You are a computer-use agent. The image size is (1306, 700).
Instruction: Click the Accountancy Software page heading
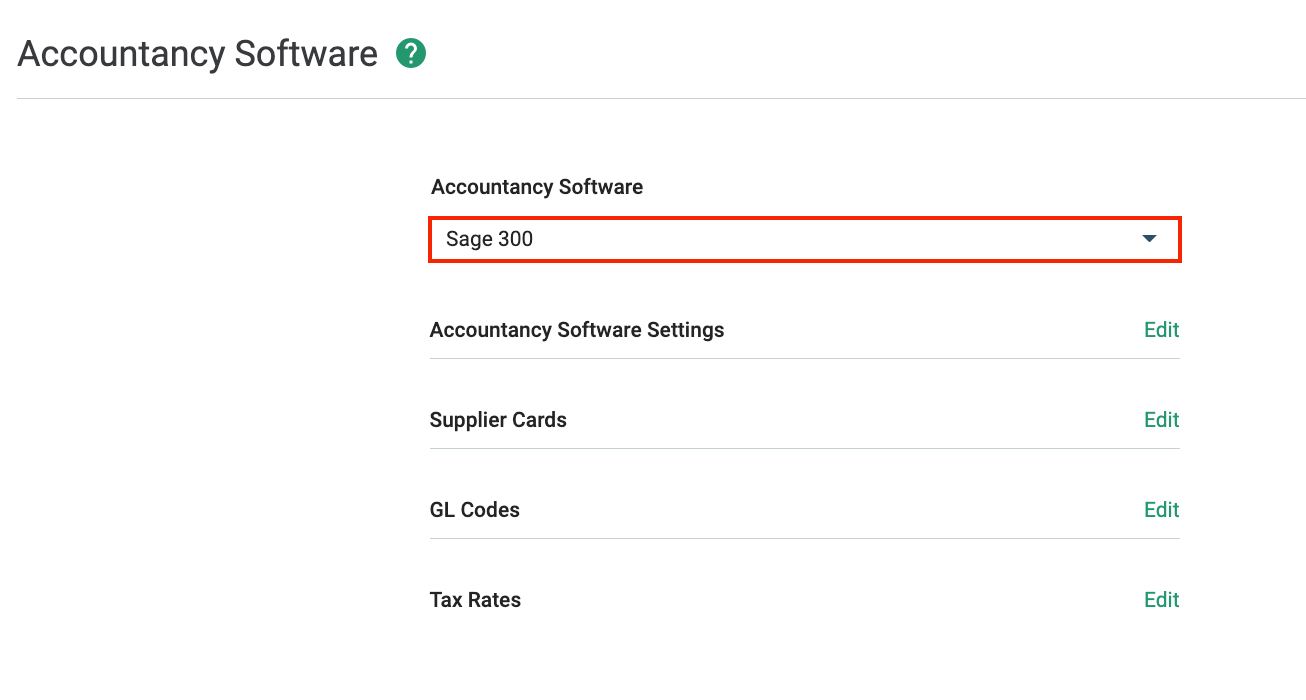click(197, 53)
